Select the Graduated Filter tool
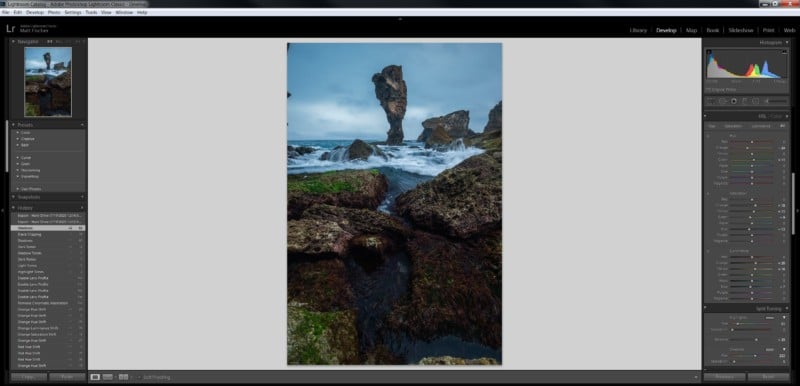 [744, 101]
